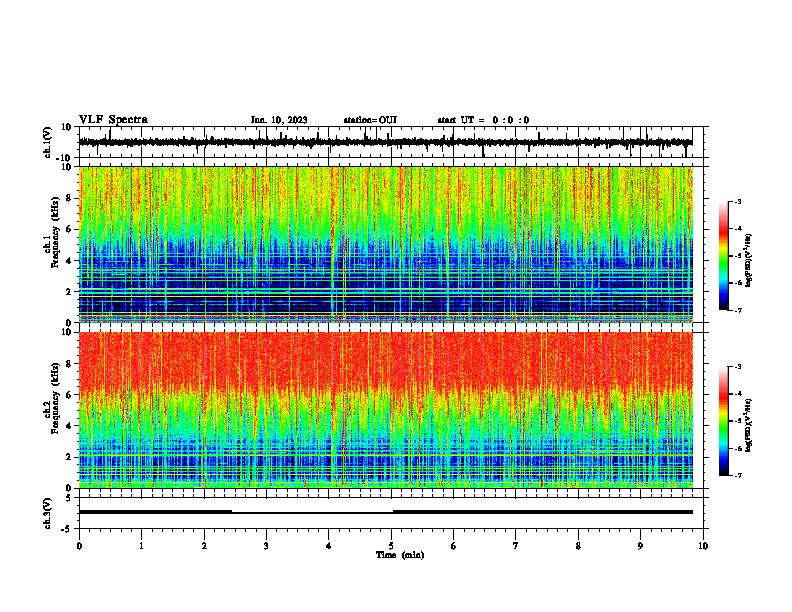This screenshot has width=792, height=612.
Task: Click the thick black ch.3 signal trace
Action: click(385, 512)
